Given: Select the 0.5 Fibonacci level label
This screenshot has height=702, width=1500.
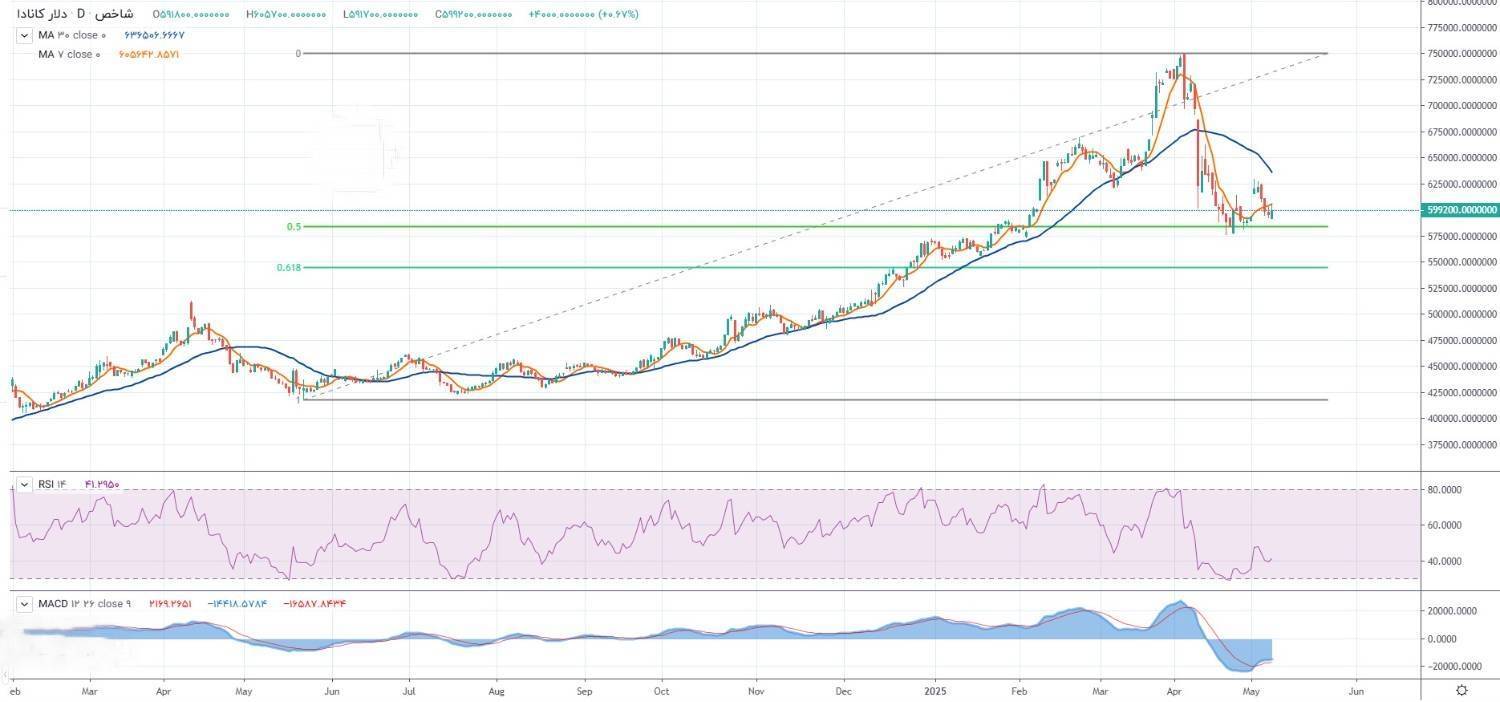Looking at the screenshot, I should 294,227.
